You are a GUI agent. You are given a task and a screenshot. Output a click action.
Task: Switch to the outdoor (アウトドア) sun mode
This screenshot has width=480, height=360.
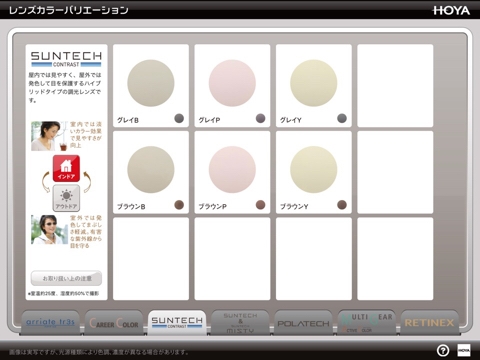[66, 198]
